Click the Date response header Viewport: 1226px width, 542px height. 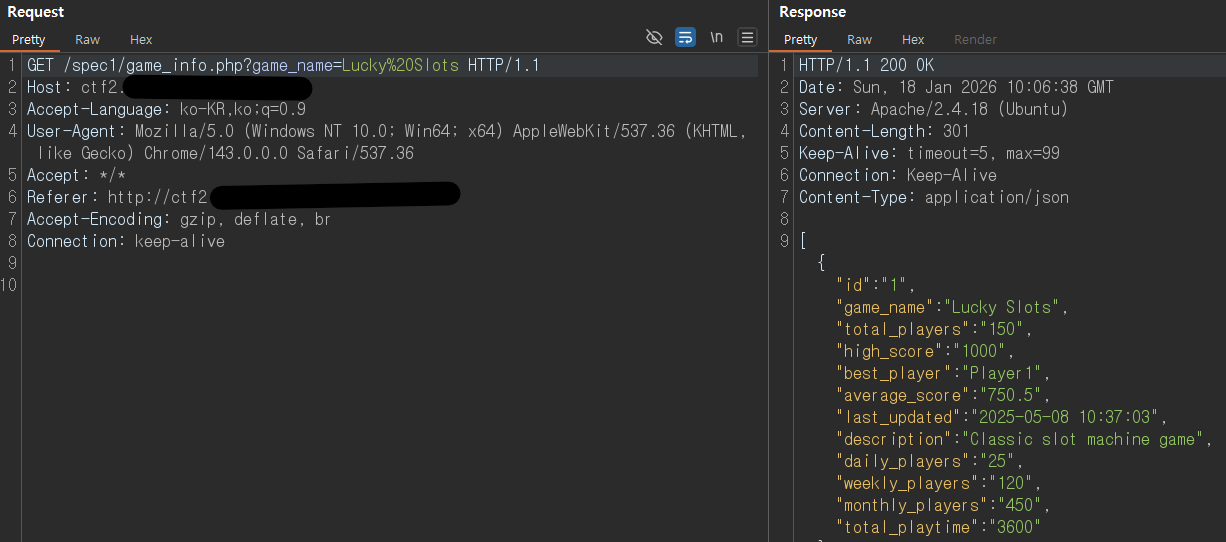(955, 88)
